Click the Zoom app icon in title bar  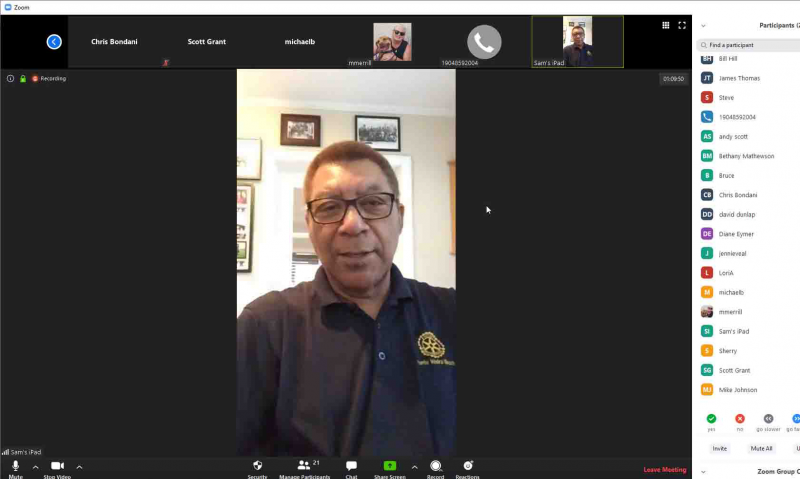click(x=8, y=7)
